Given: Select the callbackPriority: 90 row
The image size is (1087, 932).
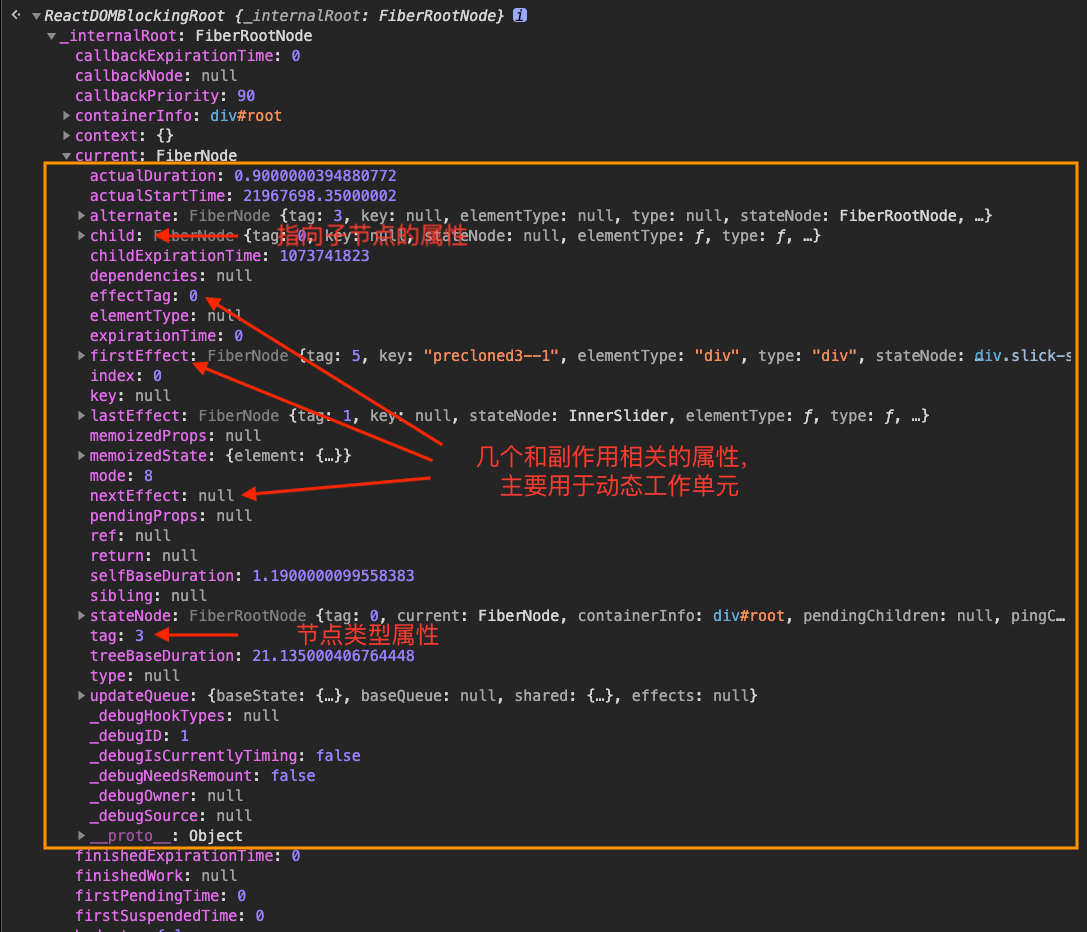Looking at the screenshot, I should [165, 96].
